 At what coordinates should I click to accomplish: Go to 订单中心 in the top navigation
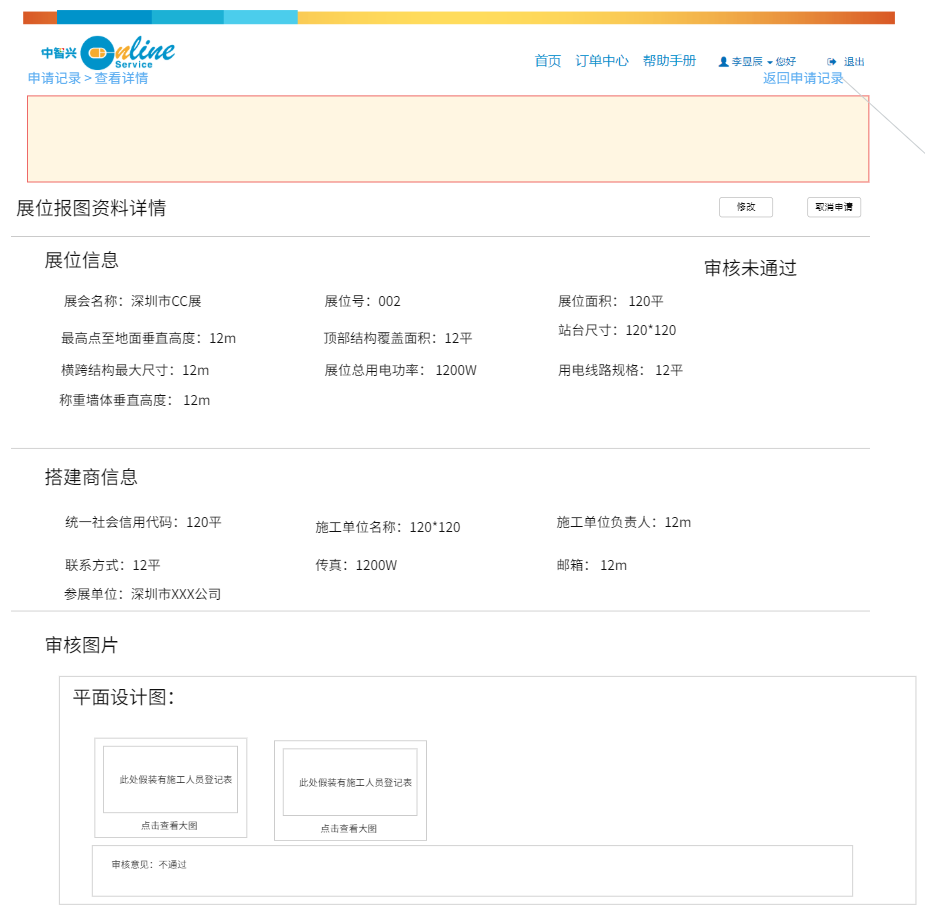[602, 61]
